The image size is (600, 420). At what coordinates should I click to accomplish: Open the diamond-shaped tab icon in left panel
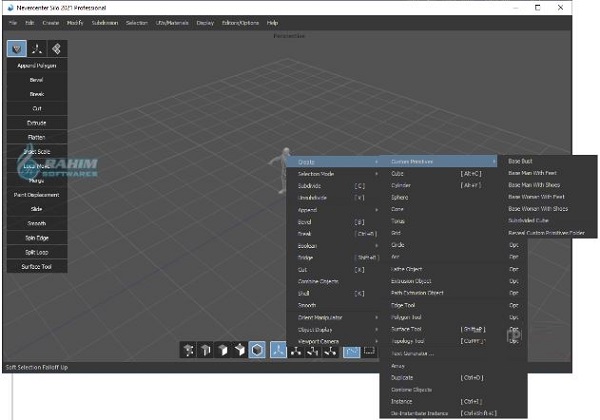point(57,48)
